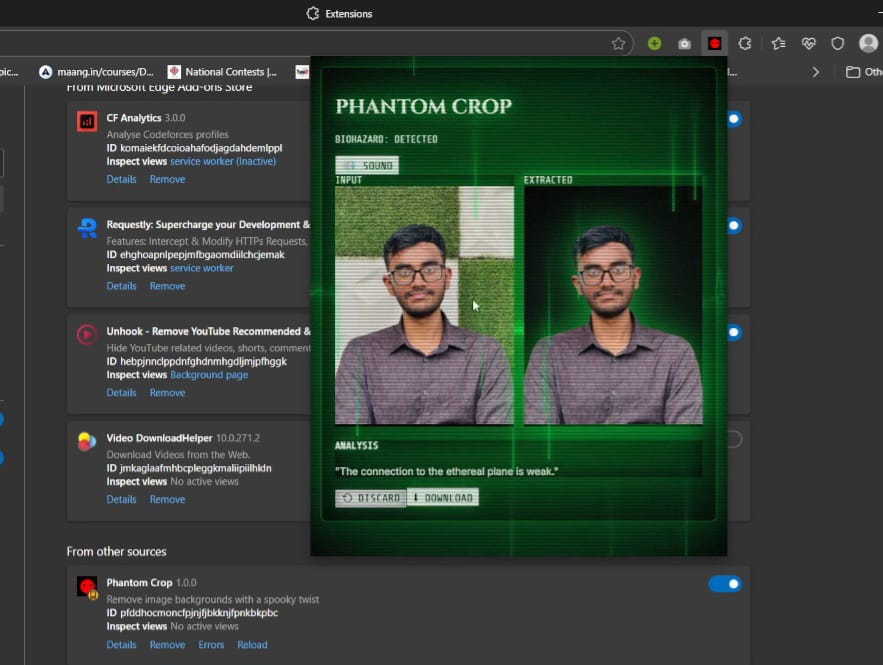The height and width of the screenshot is (665, 883).
Task: Click the PHANTOM CROP popup title
Action: tap(423, 106)
